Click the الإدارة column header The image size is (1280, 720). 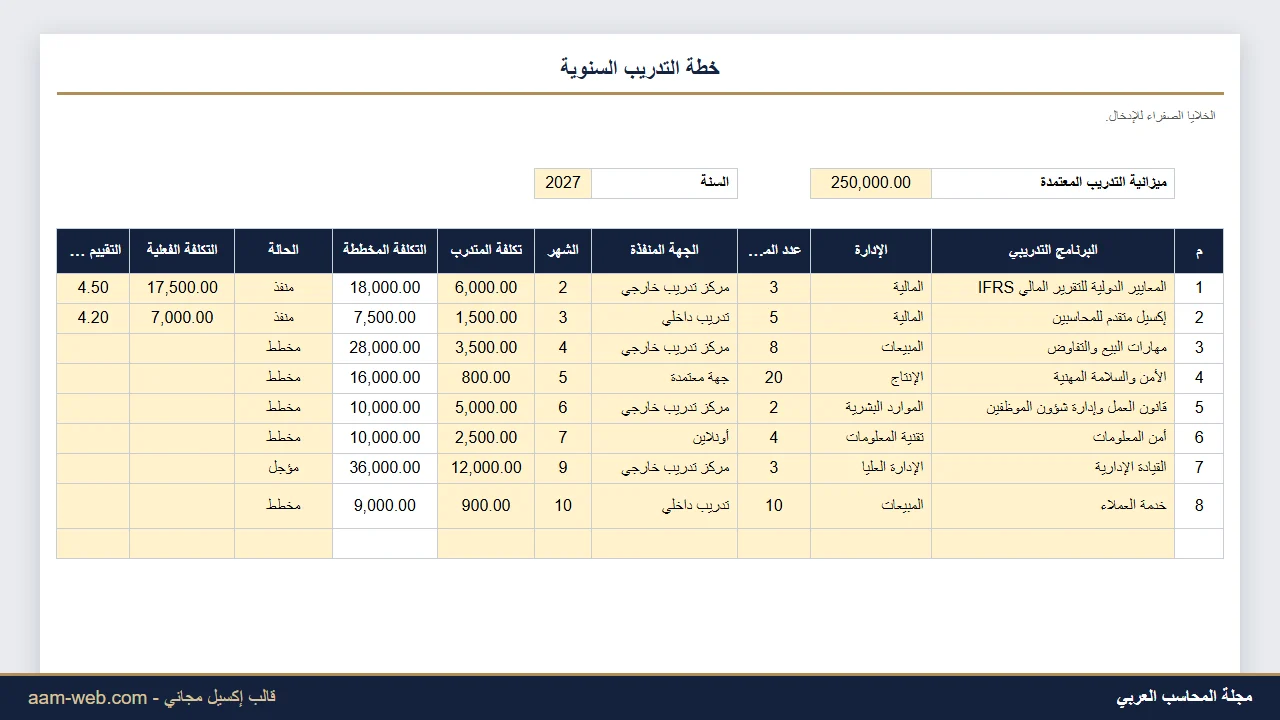[870, 251]
